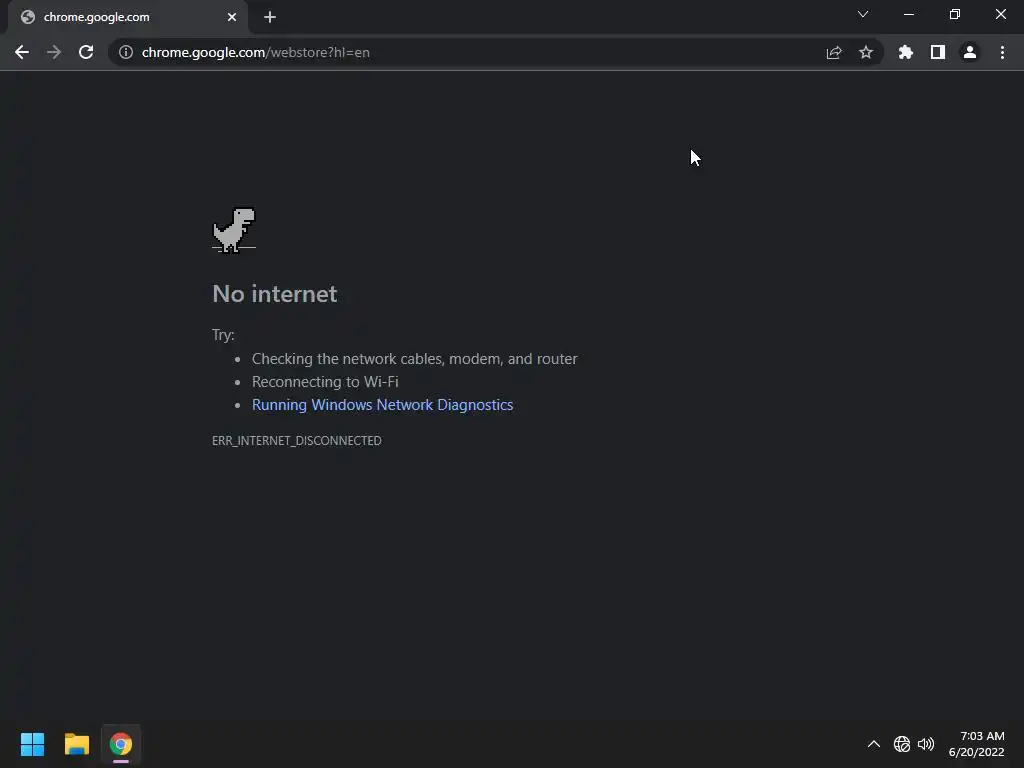The image size is (1024, 768).
Task: Toggle the side panel icon
Action: pyautogui.click(x=938, y=52)
